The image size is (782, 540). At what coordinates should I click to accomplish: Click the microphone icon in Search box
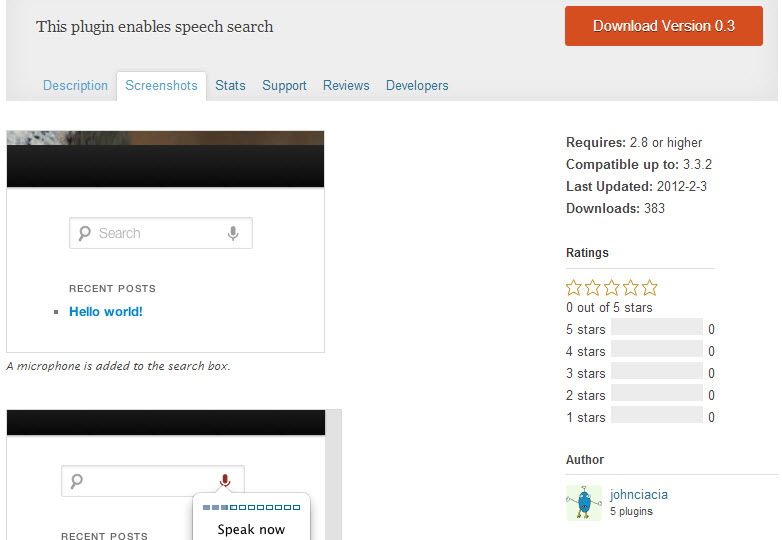point(233,233)
